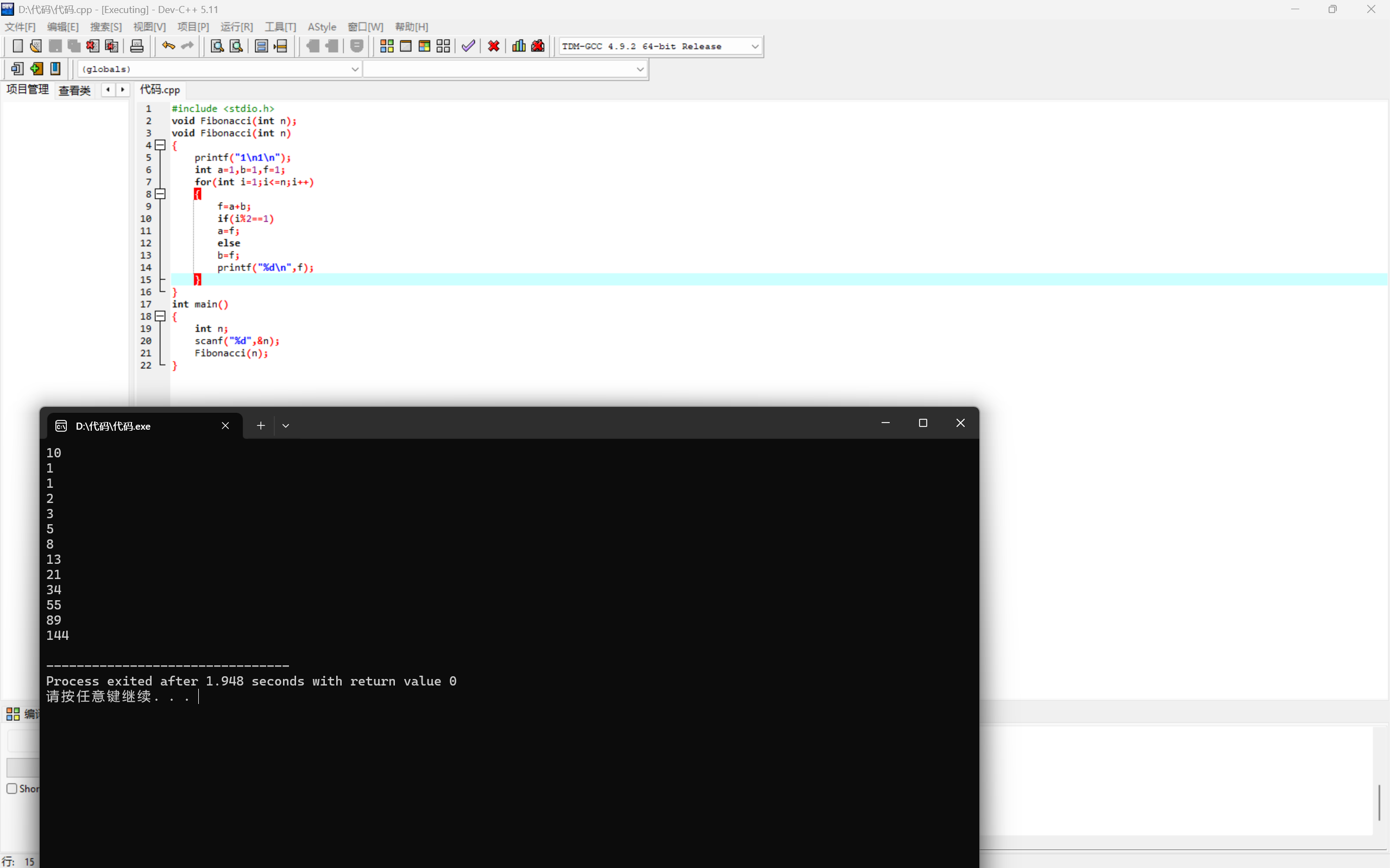Collapse the main function fold at line 18
The height and width of the screenshot is (868, 1390).
click(x=161, y=316)
